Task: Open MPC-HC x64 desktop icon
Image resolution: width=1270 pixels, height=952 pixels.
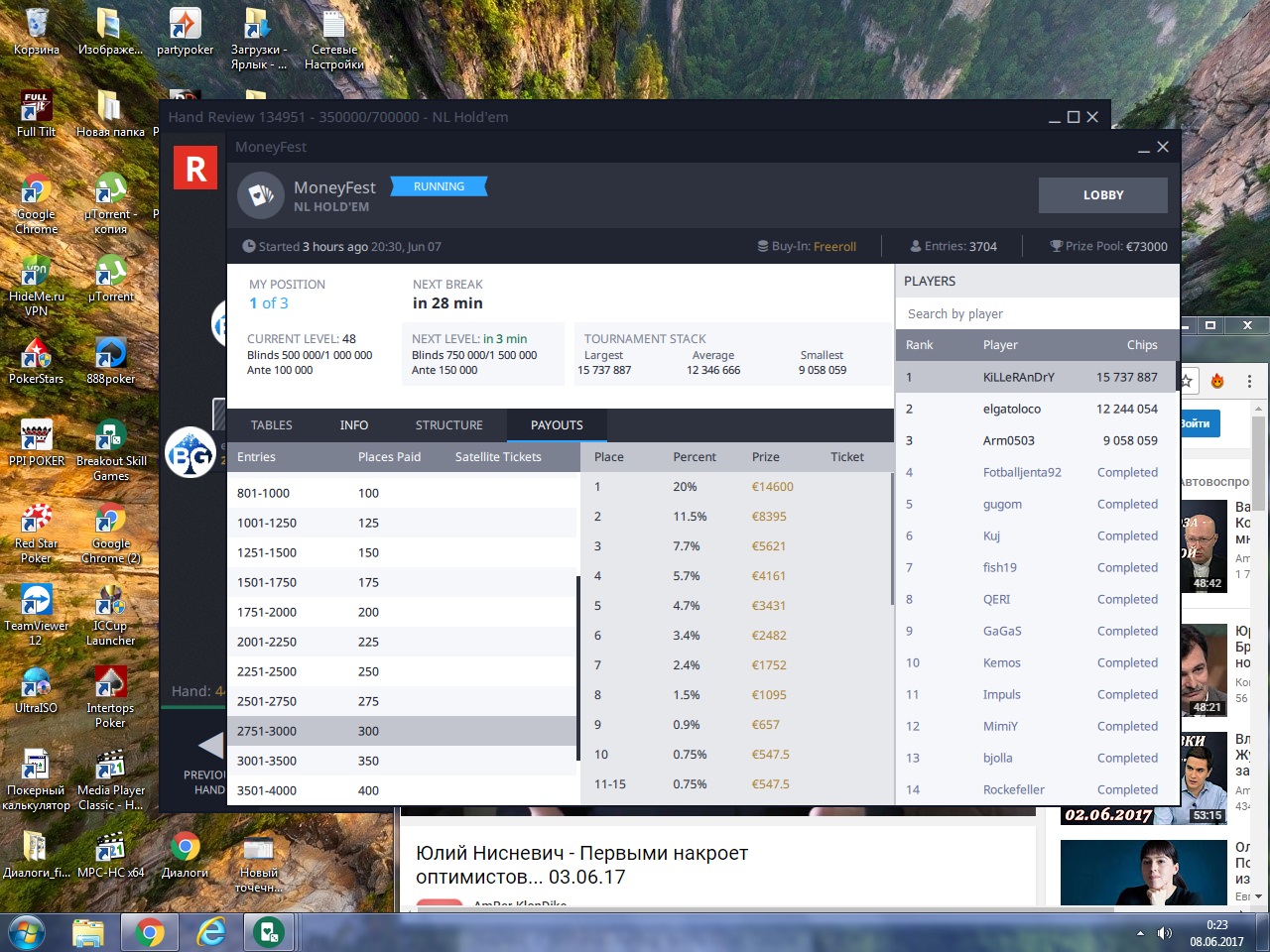Action: [x=110, y=855]
